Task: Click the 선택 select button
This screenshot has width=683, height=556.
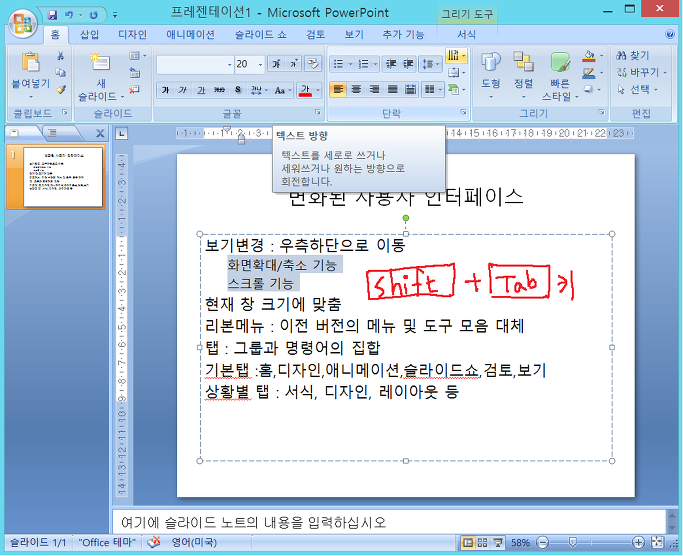Action: (637, 89)
